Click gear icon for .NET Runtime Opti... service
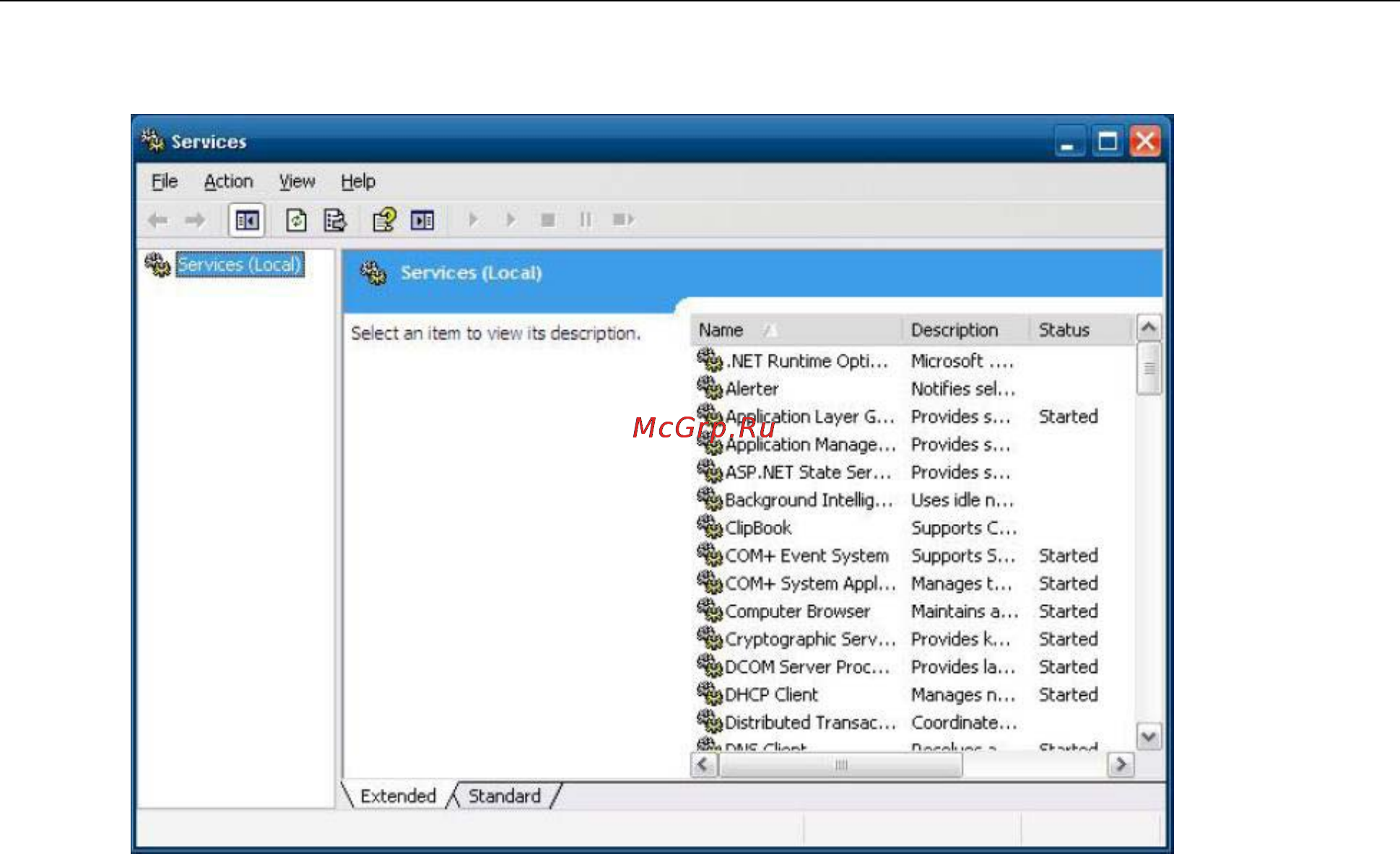 [x=710, y=360]
